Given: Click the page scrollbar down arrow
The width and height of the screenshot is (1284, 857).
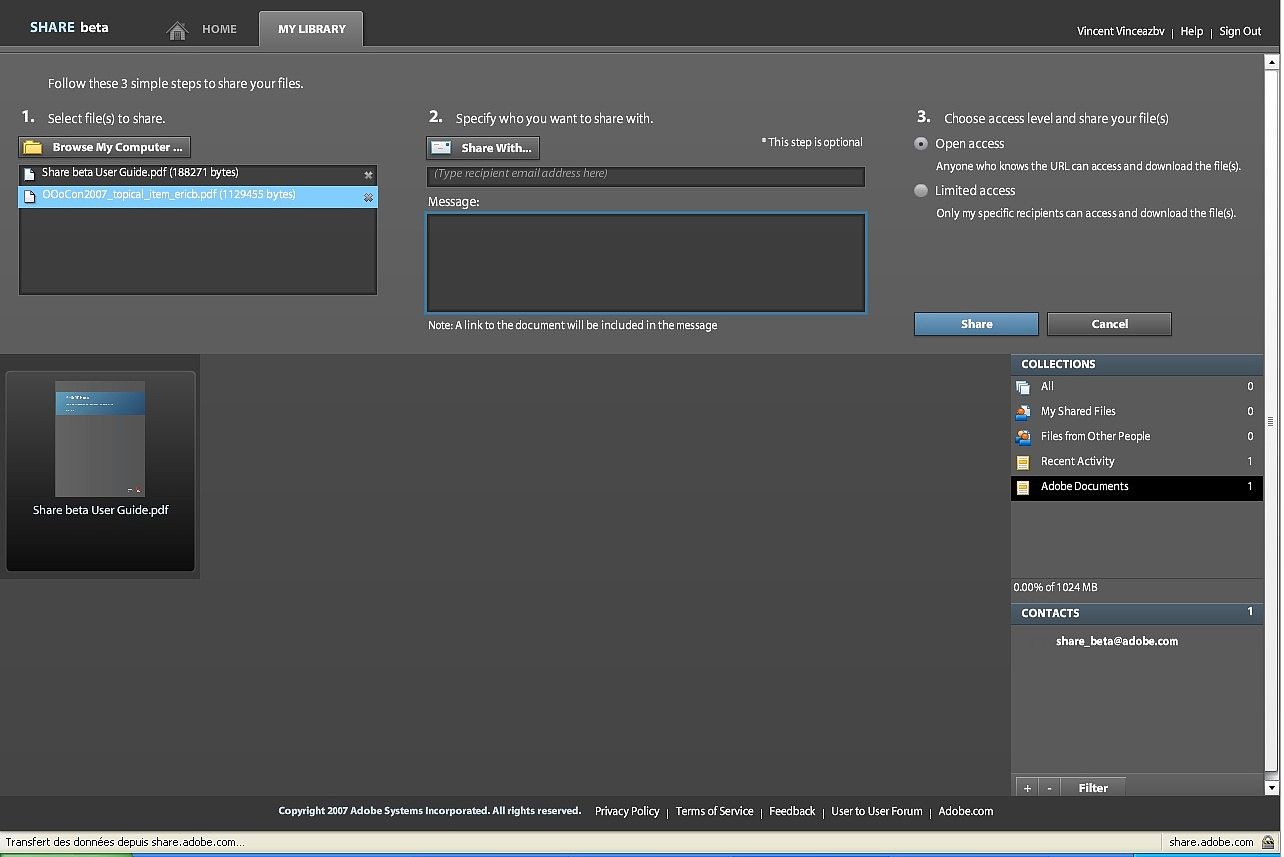Looking at the screenshot, I should point(1272,789).
